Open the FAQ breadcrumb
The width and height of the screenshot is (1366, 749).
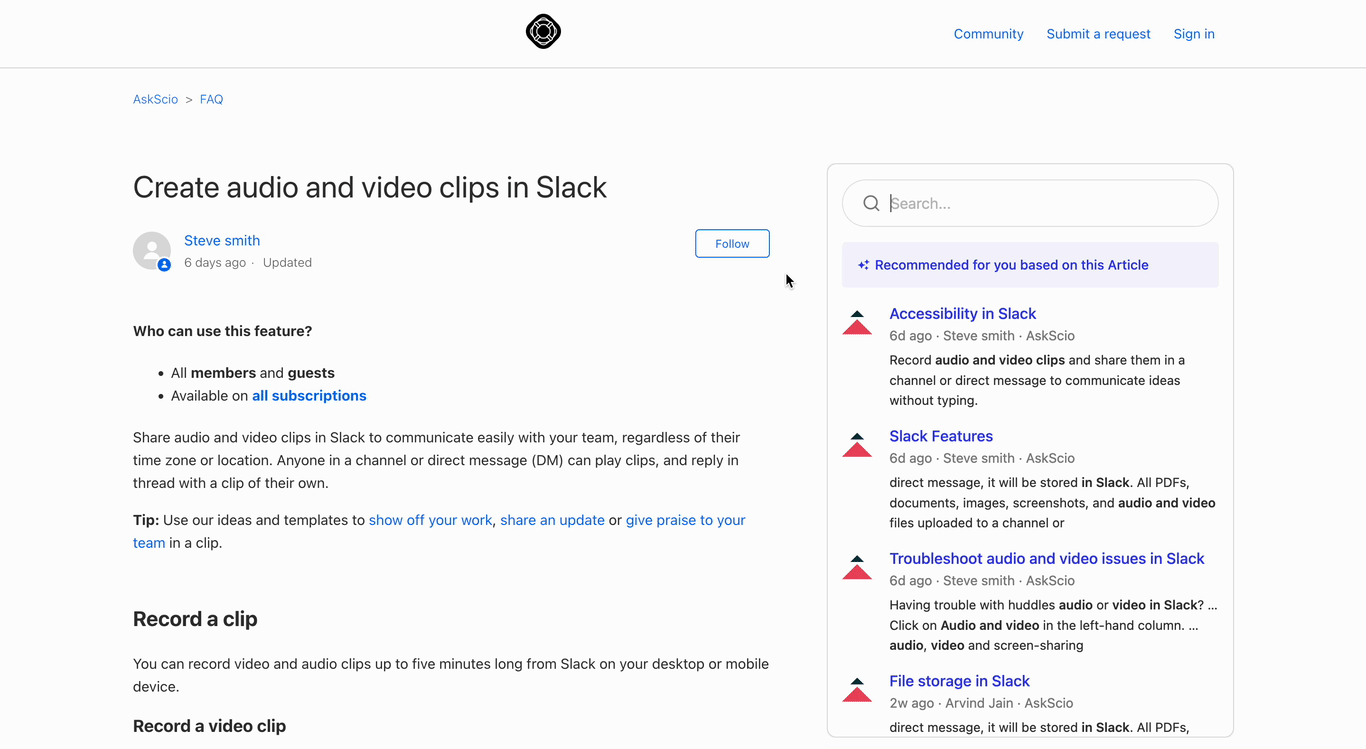pyautogui.click(x=211, y=99)
